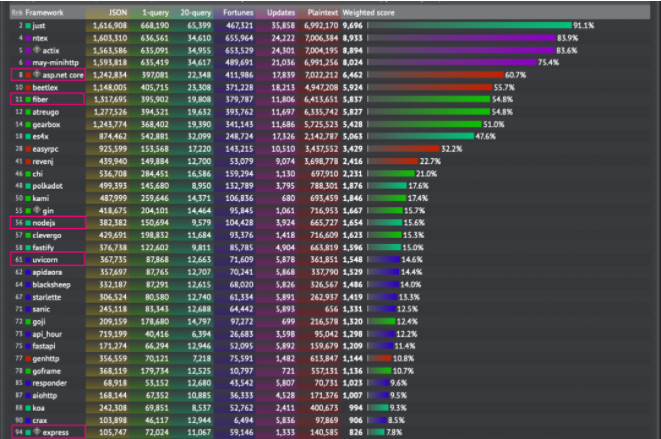Open the chi framework link
This screenshot has height=439, width=661.
pyautogui.click(x=38, y=174)
